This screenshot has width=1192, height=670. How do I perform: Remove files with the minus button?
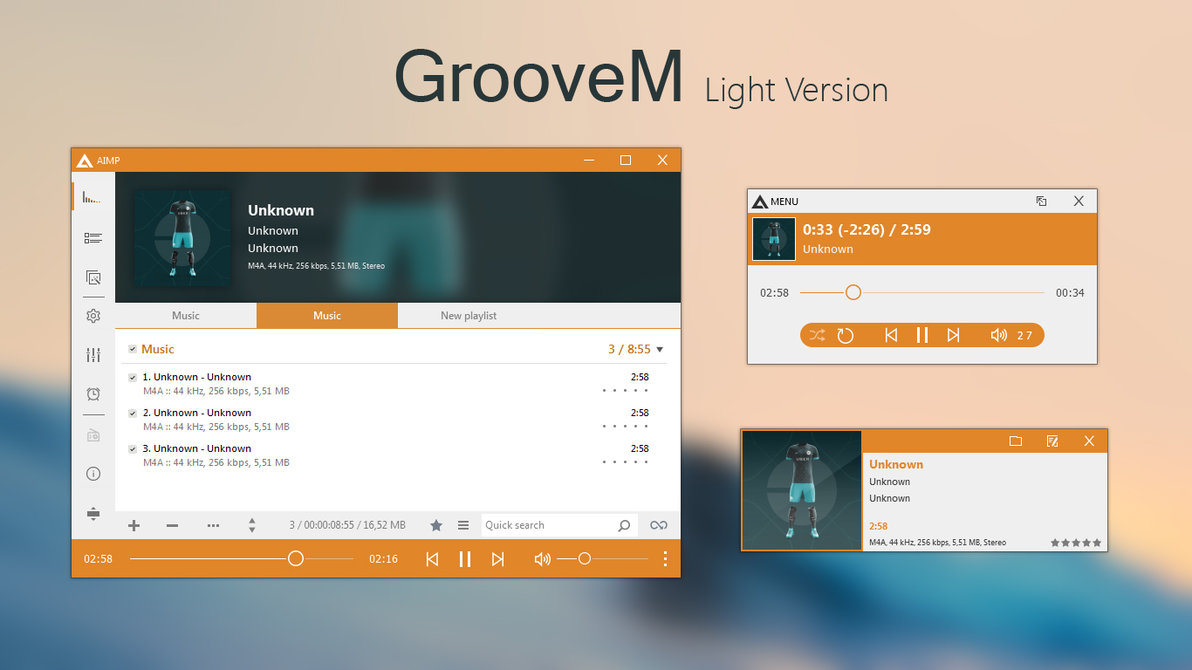[x=173, y=526]
